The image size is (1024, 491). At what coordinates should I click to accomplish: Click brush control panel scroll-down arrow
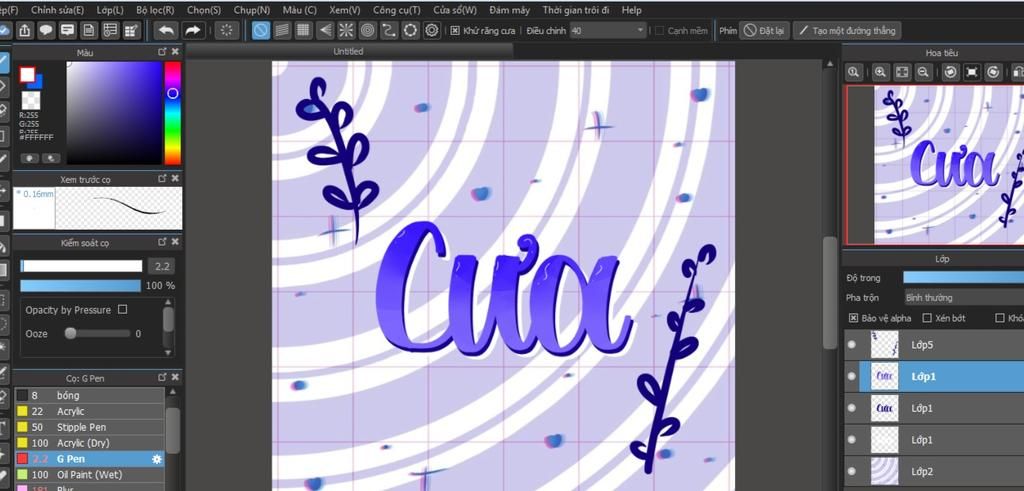click(168, 353)
